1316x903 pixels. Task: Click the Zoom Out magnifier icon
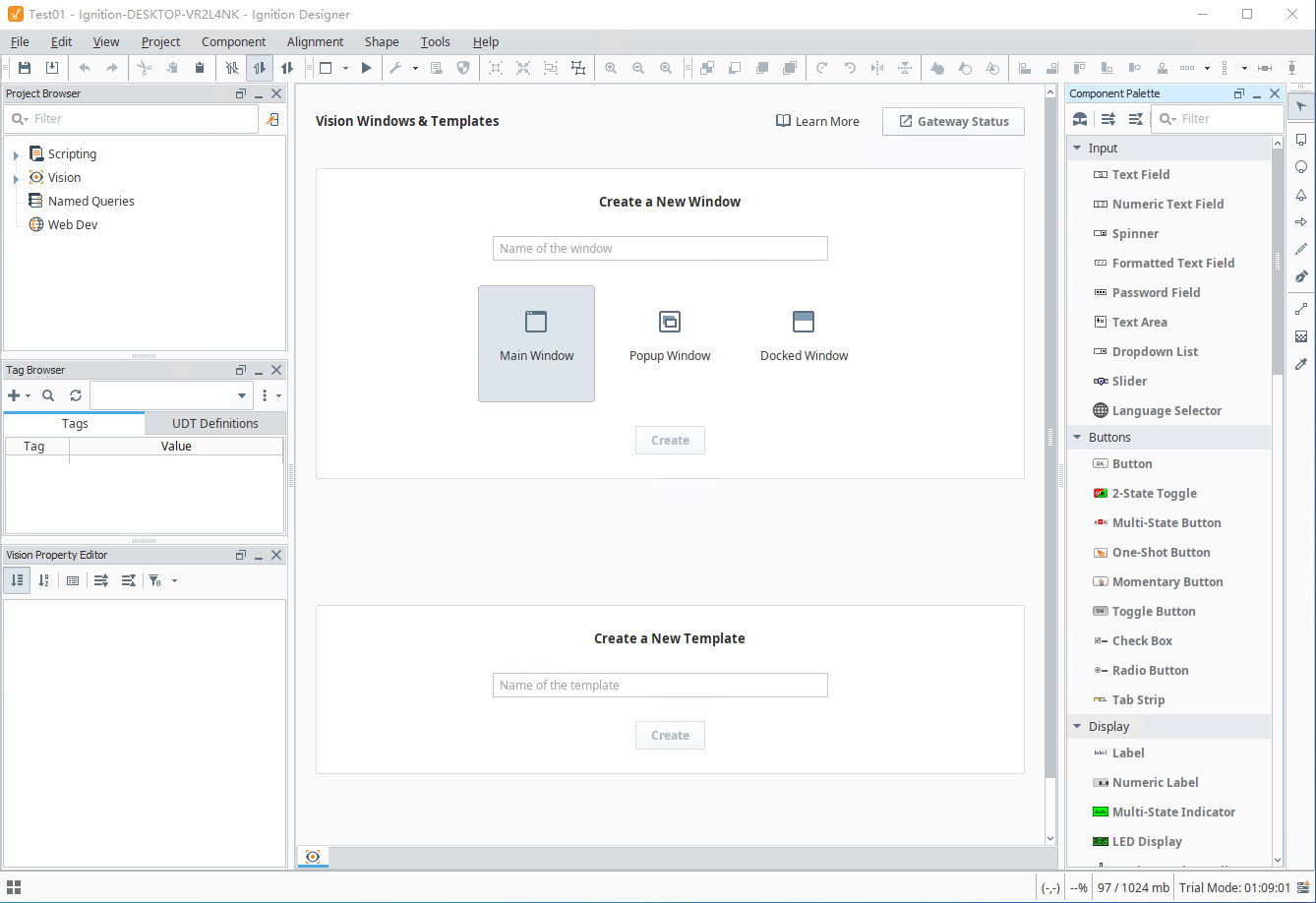click(638, 68)
